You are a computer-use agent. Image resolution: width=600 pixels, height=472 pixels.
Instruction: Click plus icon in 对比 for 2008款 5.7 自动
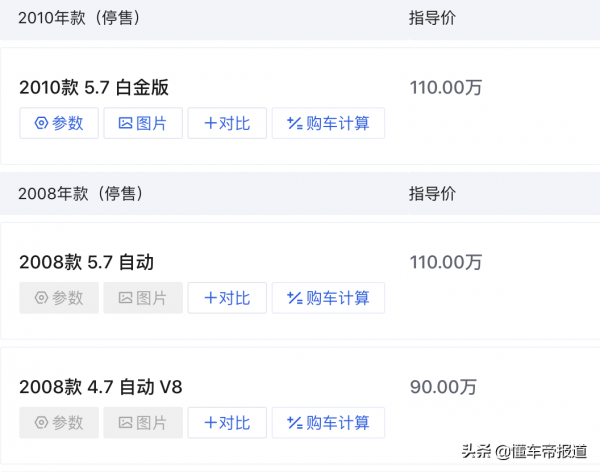(210, 298)
